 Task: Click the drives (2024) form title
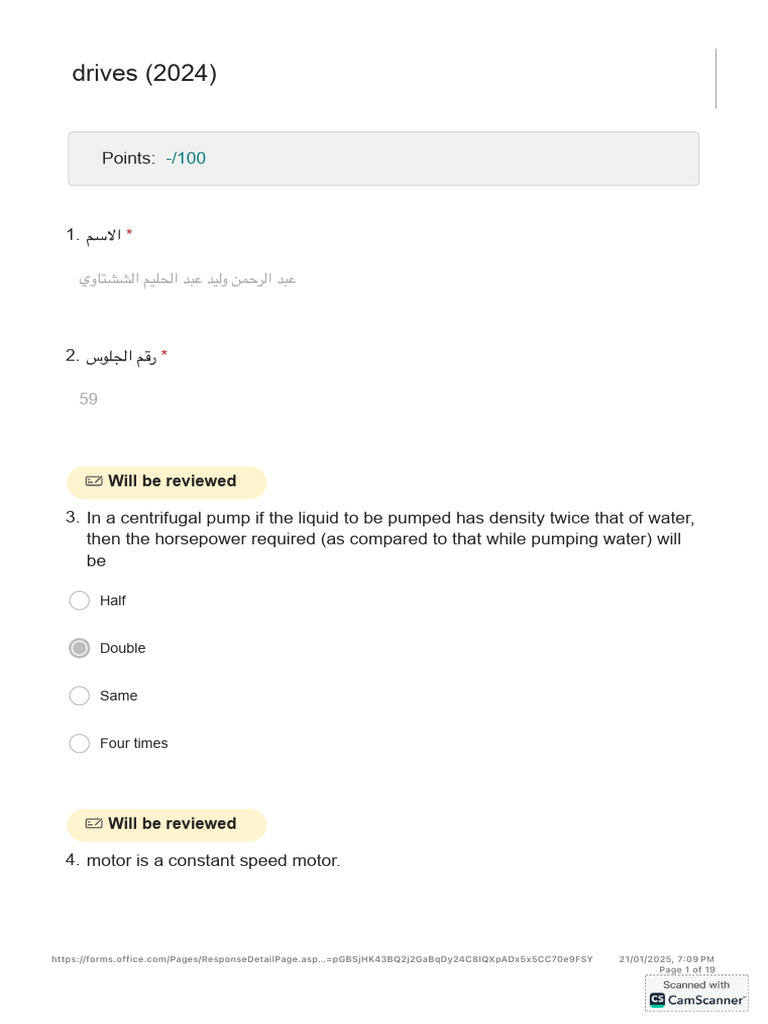144,73
